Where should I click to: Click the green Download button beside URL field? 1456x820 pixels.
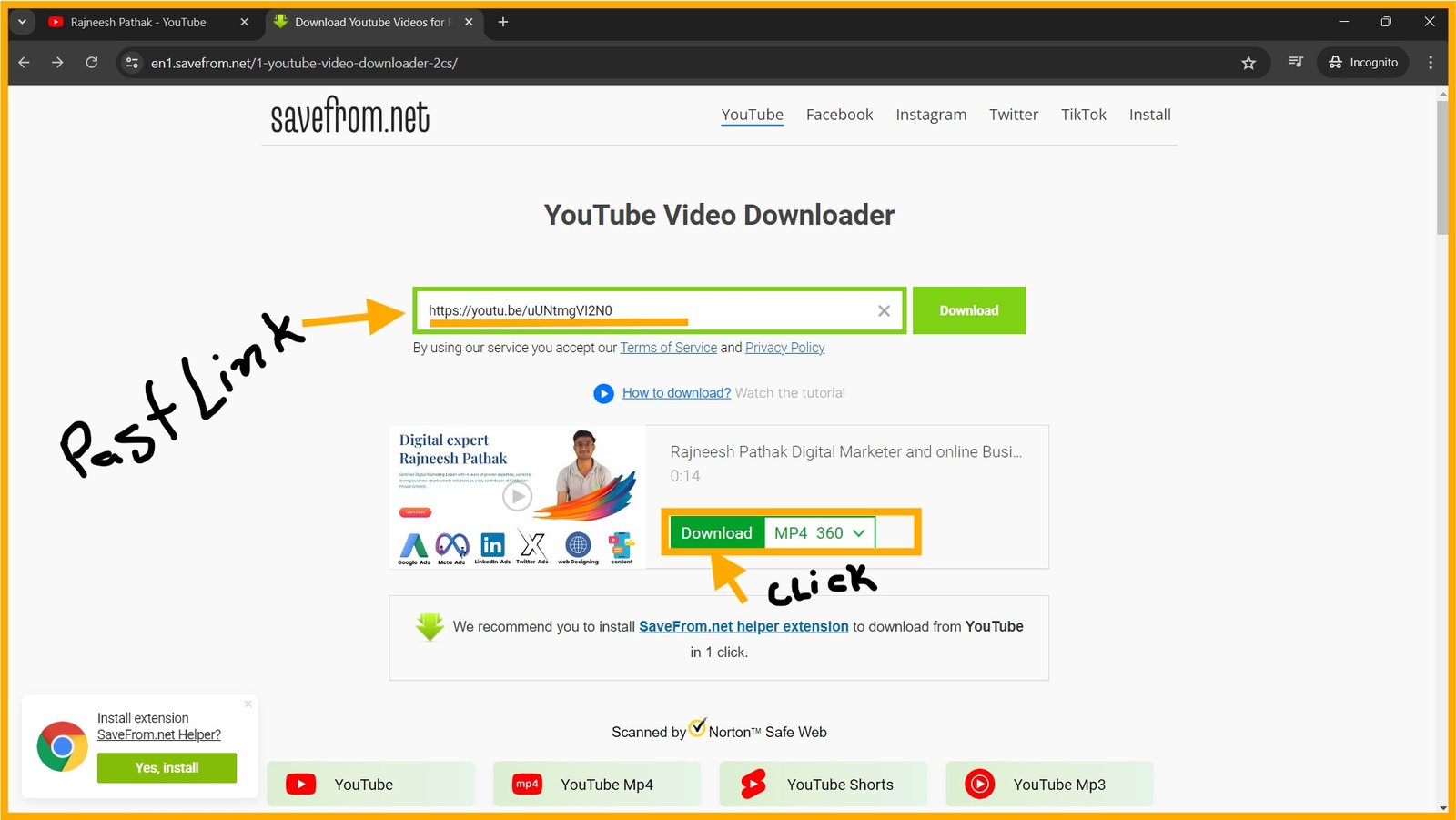(969, 310)
